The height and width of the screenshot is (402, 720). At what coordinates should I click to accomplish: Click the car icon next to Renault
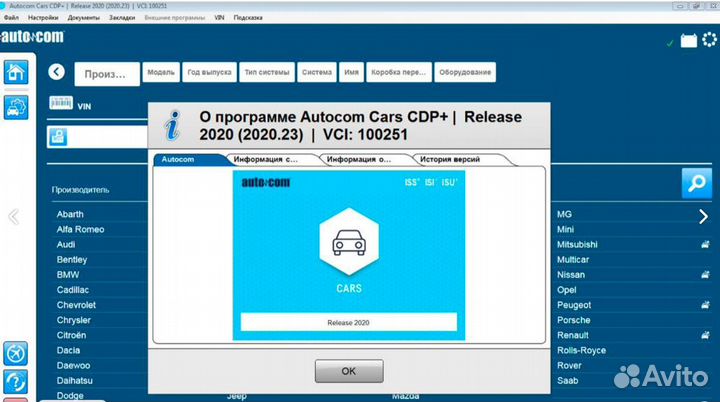[705, 335]
